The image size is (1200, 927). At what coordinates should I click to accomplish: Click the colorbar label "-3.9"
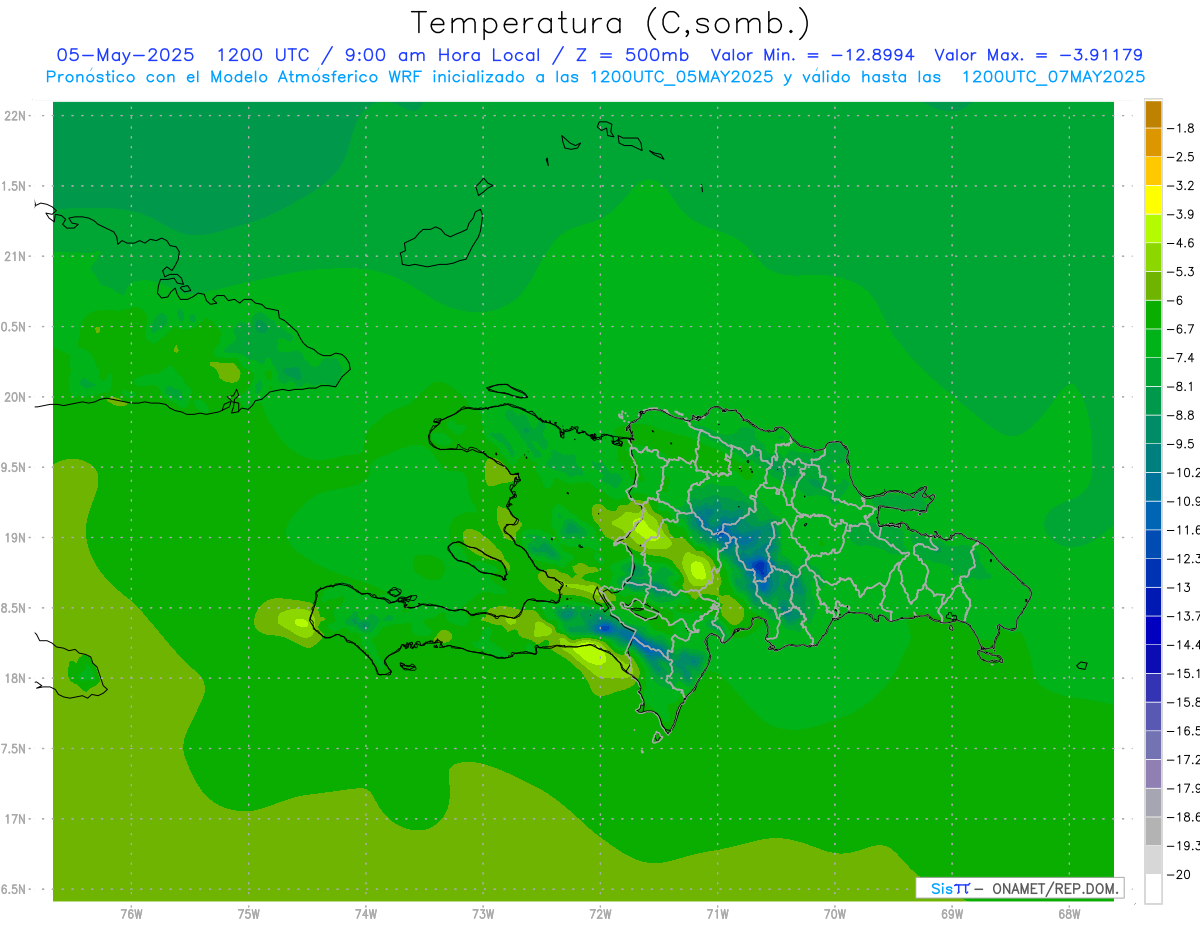pos(1183,214)
